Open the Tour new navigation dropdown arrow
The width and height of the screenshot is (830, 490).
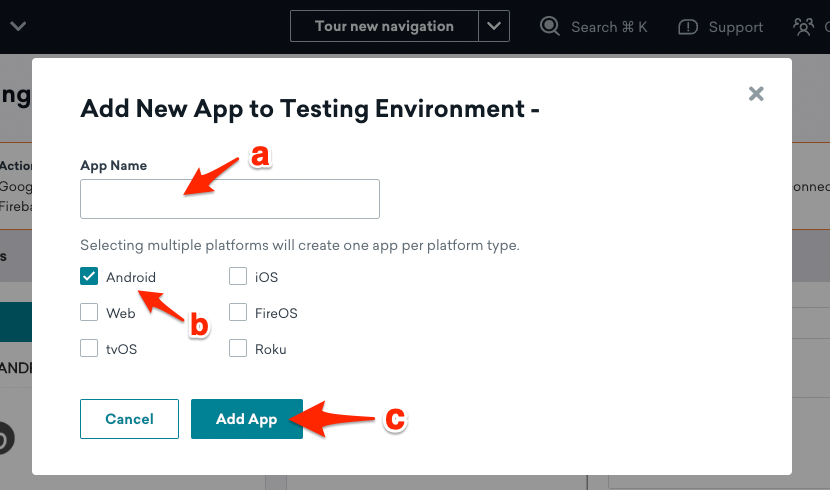pos(494,26)
